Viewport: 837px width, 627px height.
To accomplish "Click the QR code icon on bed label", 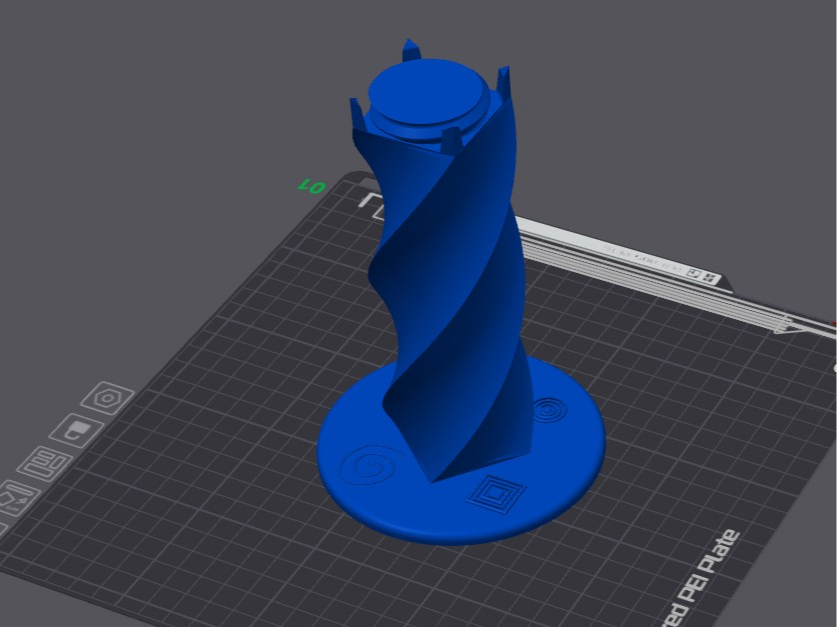I will (x=710, y=277).
